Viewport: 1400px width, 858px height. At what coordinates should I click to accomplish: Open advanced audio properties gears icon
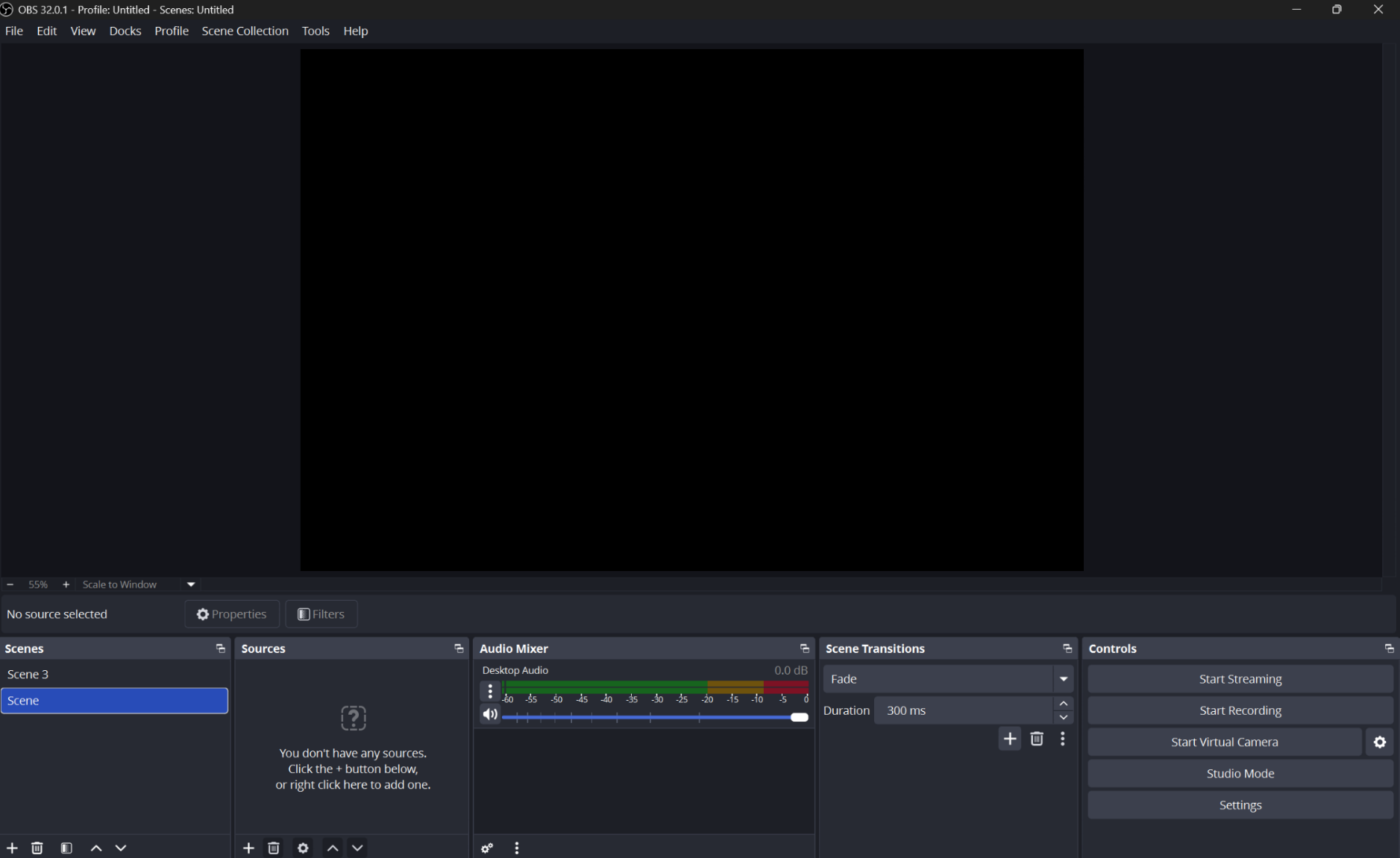point(487,848)
